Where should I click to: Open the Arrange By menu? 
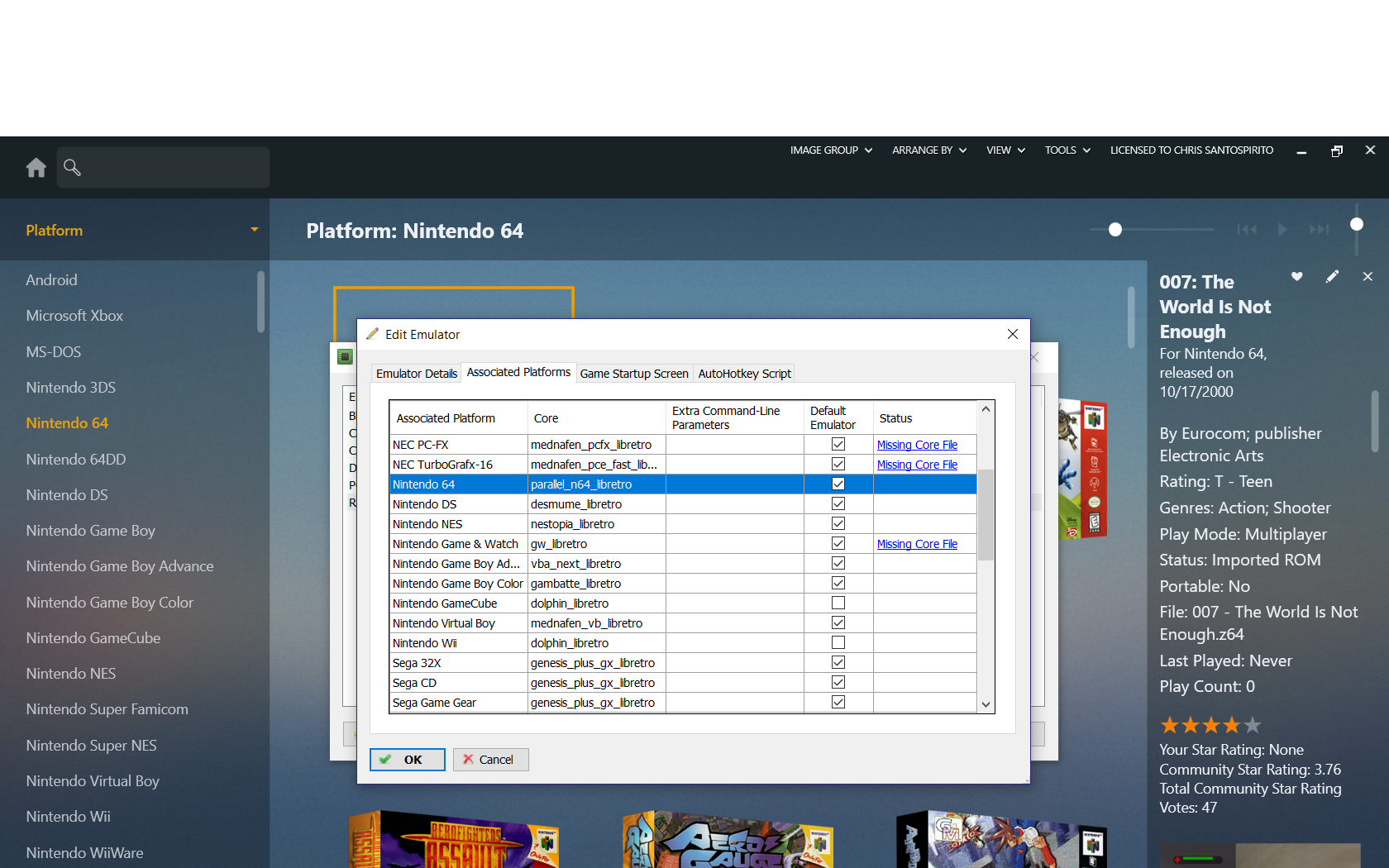[929, 150]
